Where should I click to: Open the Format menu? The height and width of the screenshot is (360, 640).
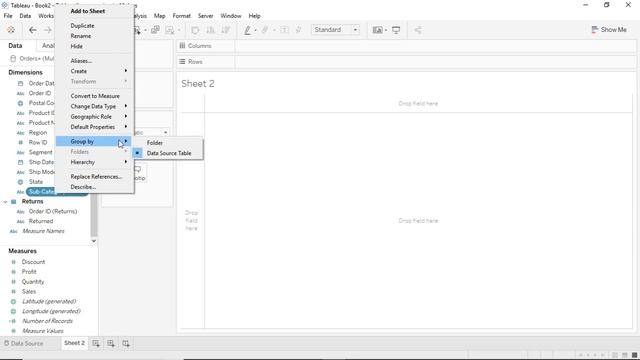coord(182,16)
